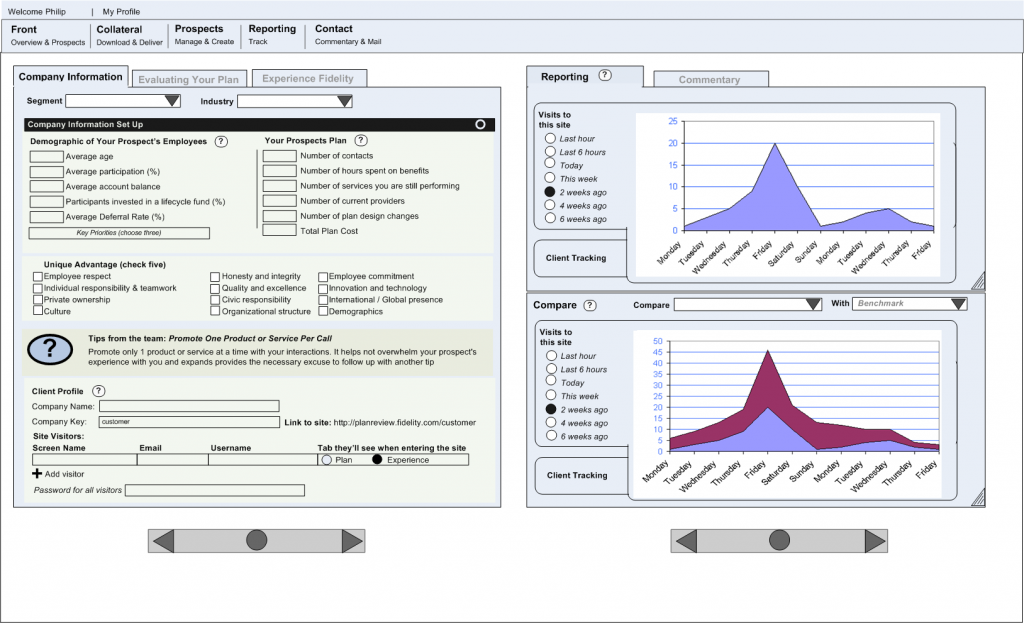The height and width of the screenshot is (623, 1024).
Task: Click Client Tracking button in Reporting panel
Action: [x=576, y=258]
